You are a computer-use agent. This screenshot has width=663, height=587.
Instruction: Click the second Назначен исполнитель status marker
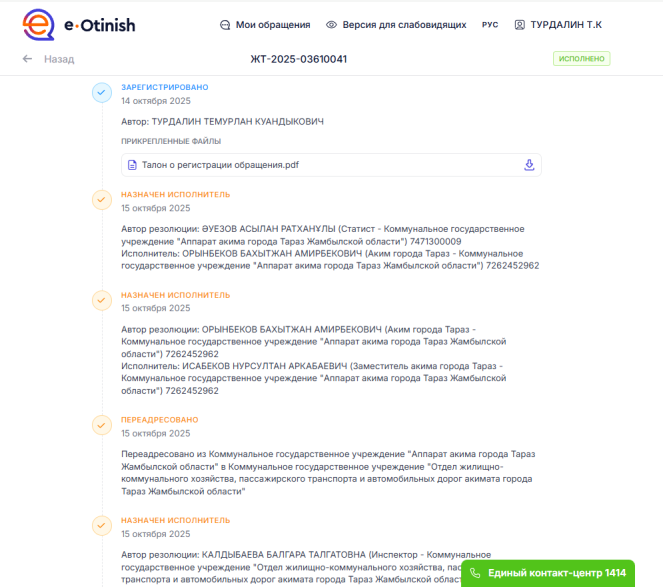pyautogui.click(x=101, y=300)
